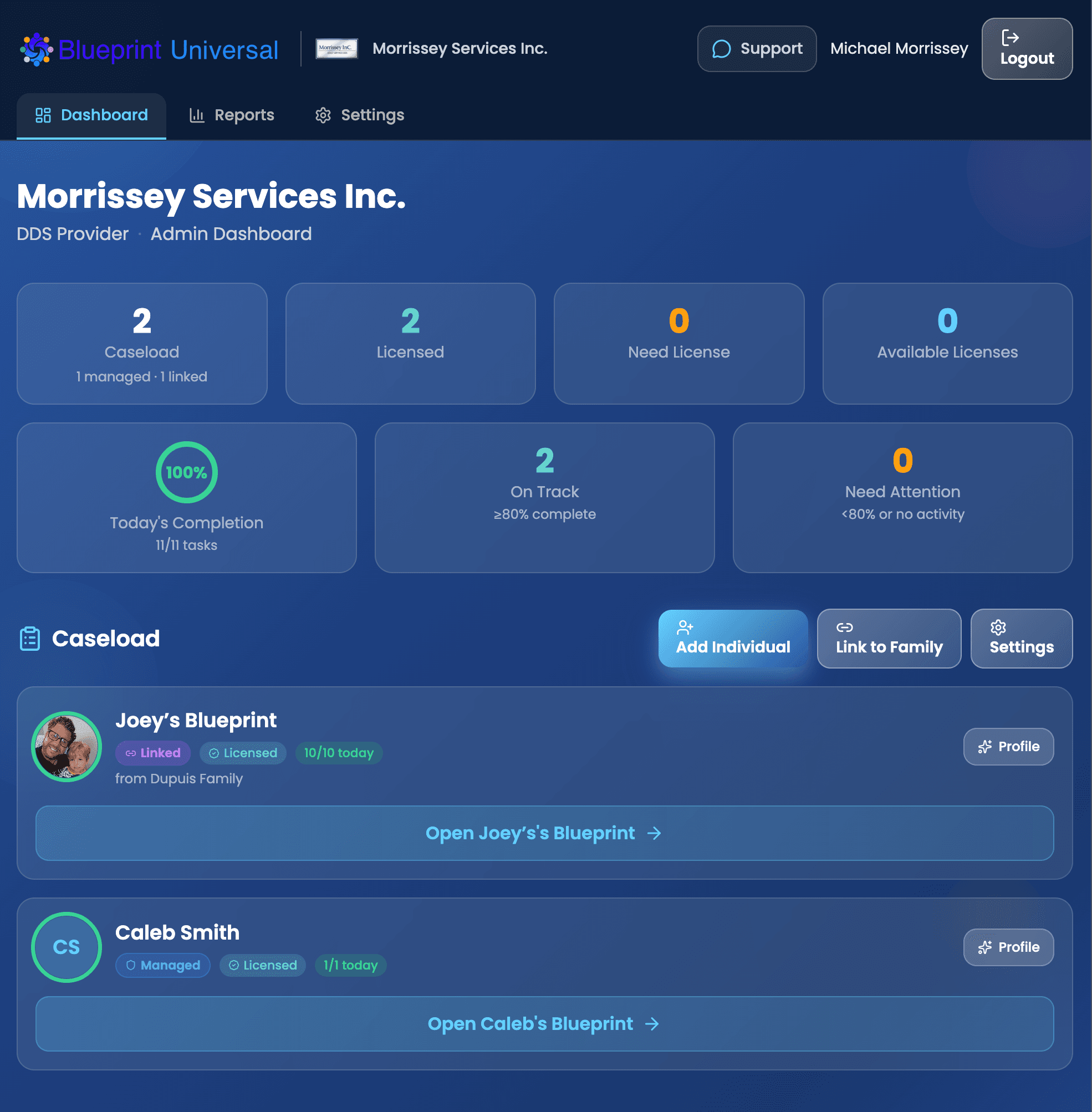The height and width of the screenshot is (1112, 1092).
Task: Click the Logout icon button
Action: 1011,39
